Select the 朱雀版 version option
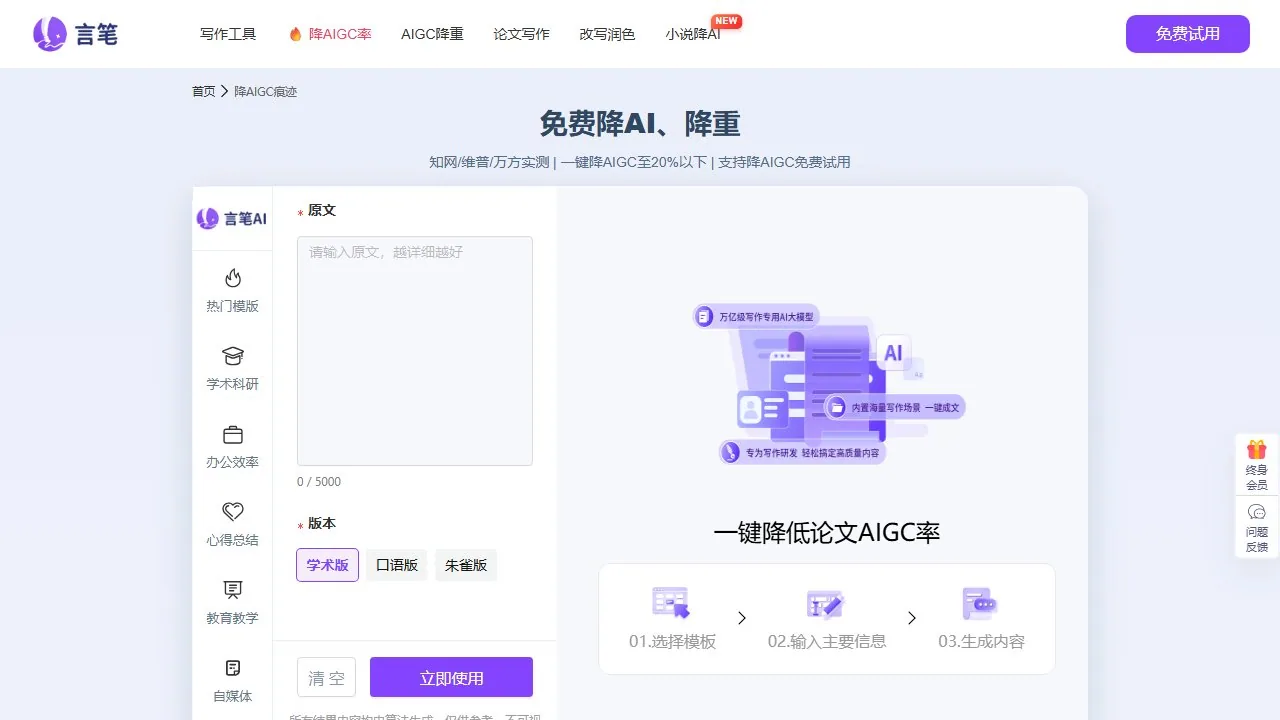 pos(466,565)
